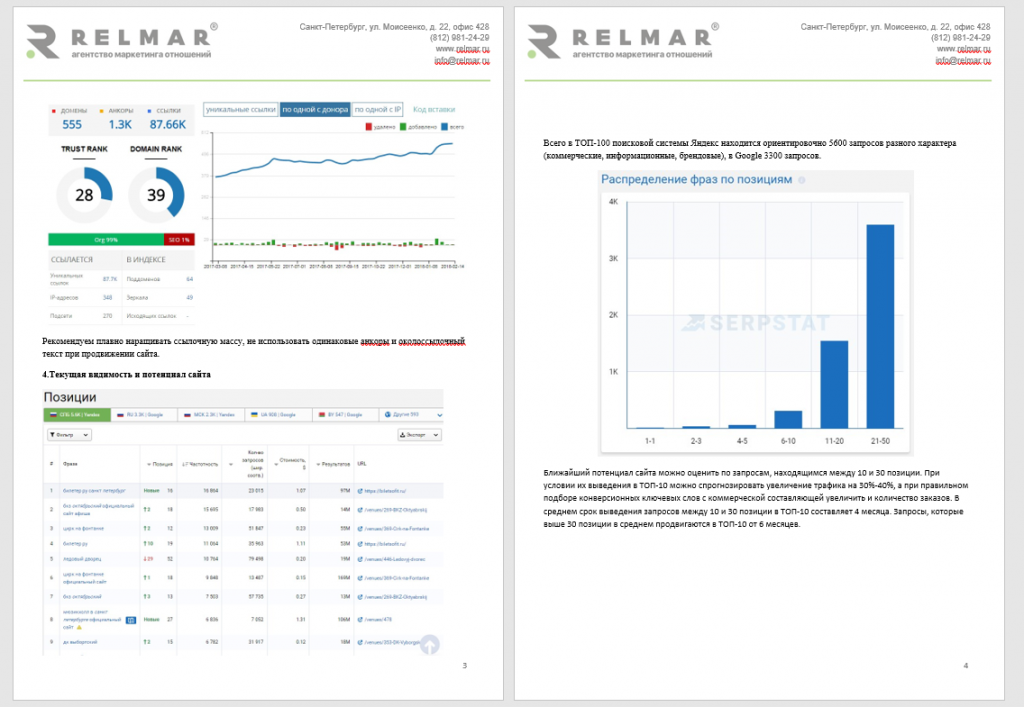Click the scroll-to-top arrow circle icon

[x=430, y=644]
